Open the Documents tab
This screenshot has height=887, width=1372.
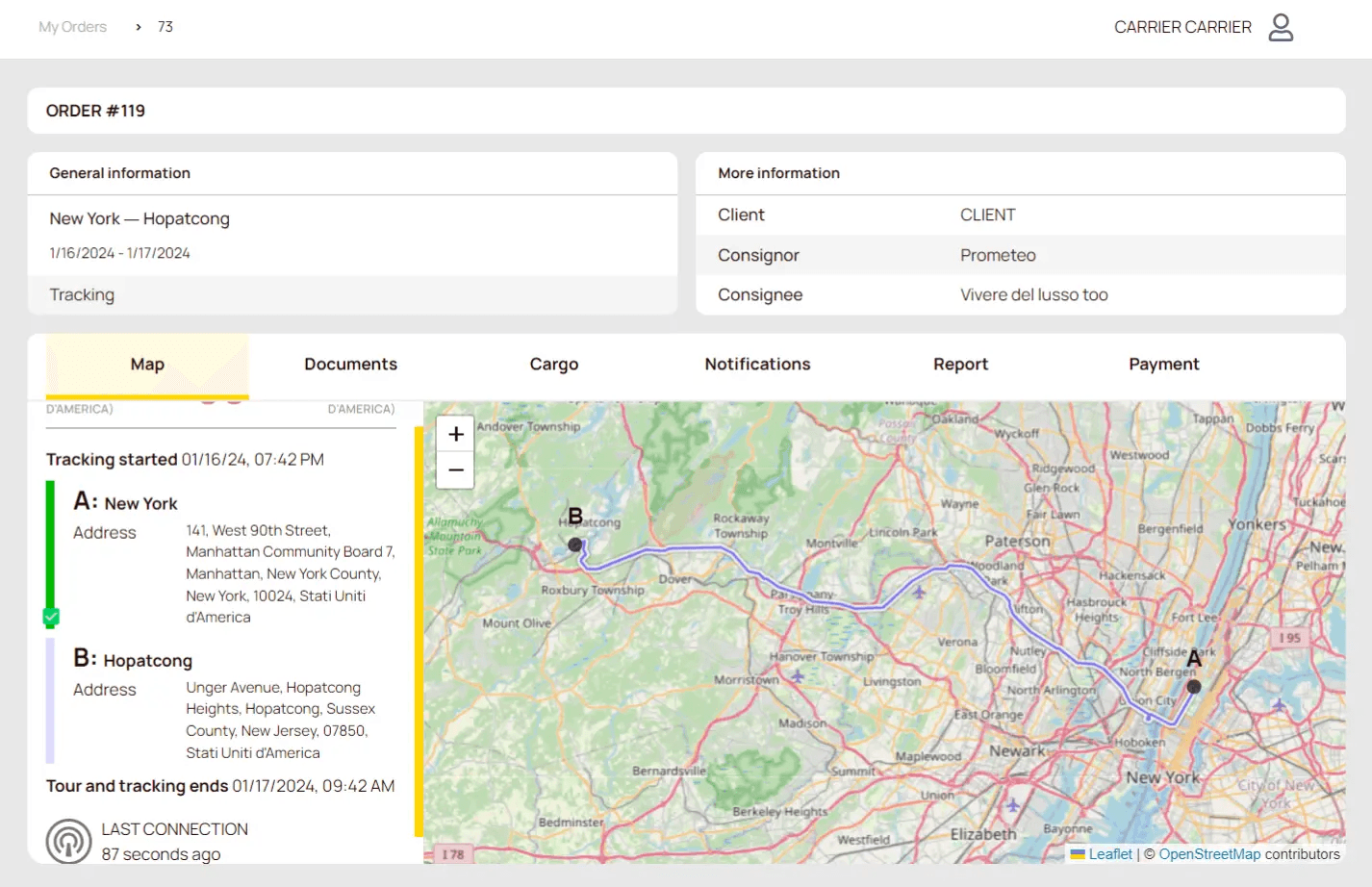click(350, 365)
